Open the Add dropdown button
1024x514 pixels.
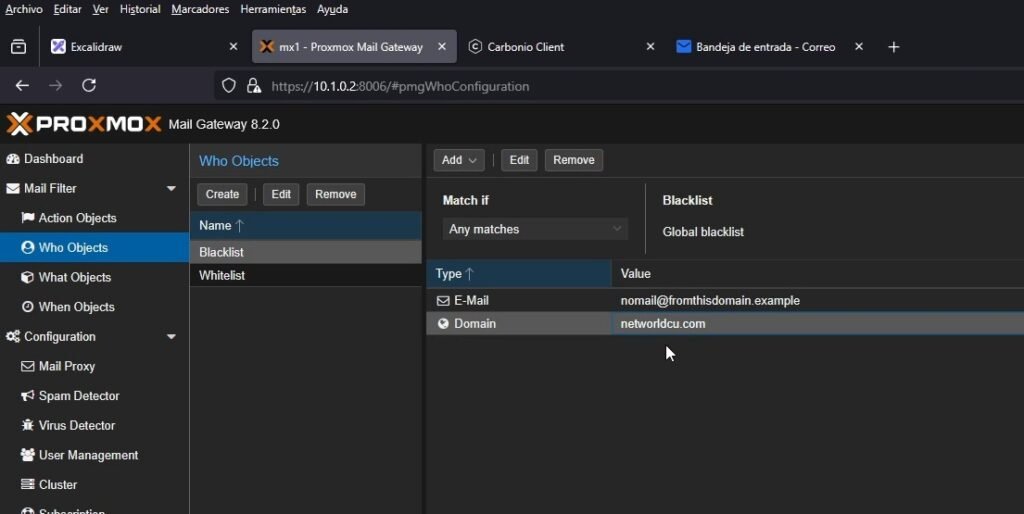tap(459, 160)
